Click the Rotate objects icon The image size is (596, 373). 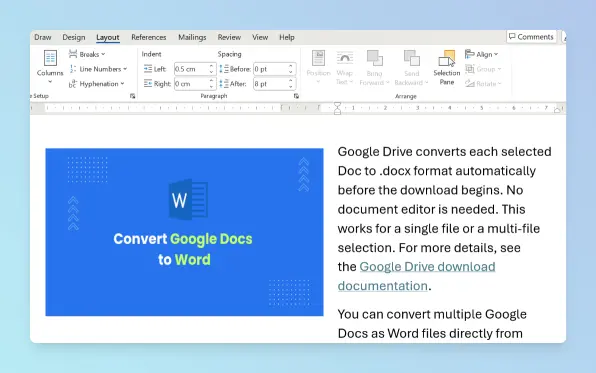469,84
